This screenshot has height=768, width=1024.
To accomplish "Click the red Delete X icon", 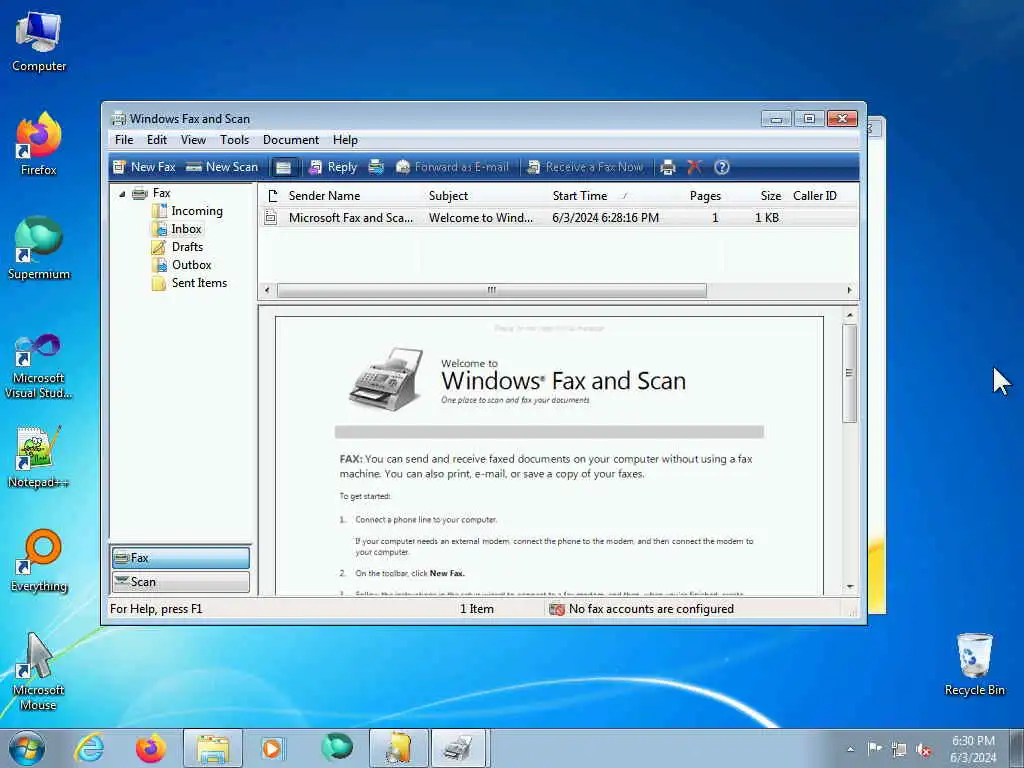I will click(x=694, y=167).
